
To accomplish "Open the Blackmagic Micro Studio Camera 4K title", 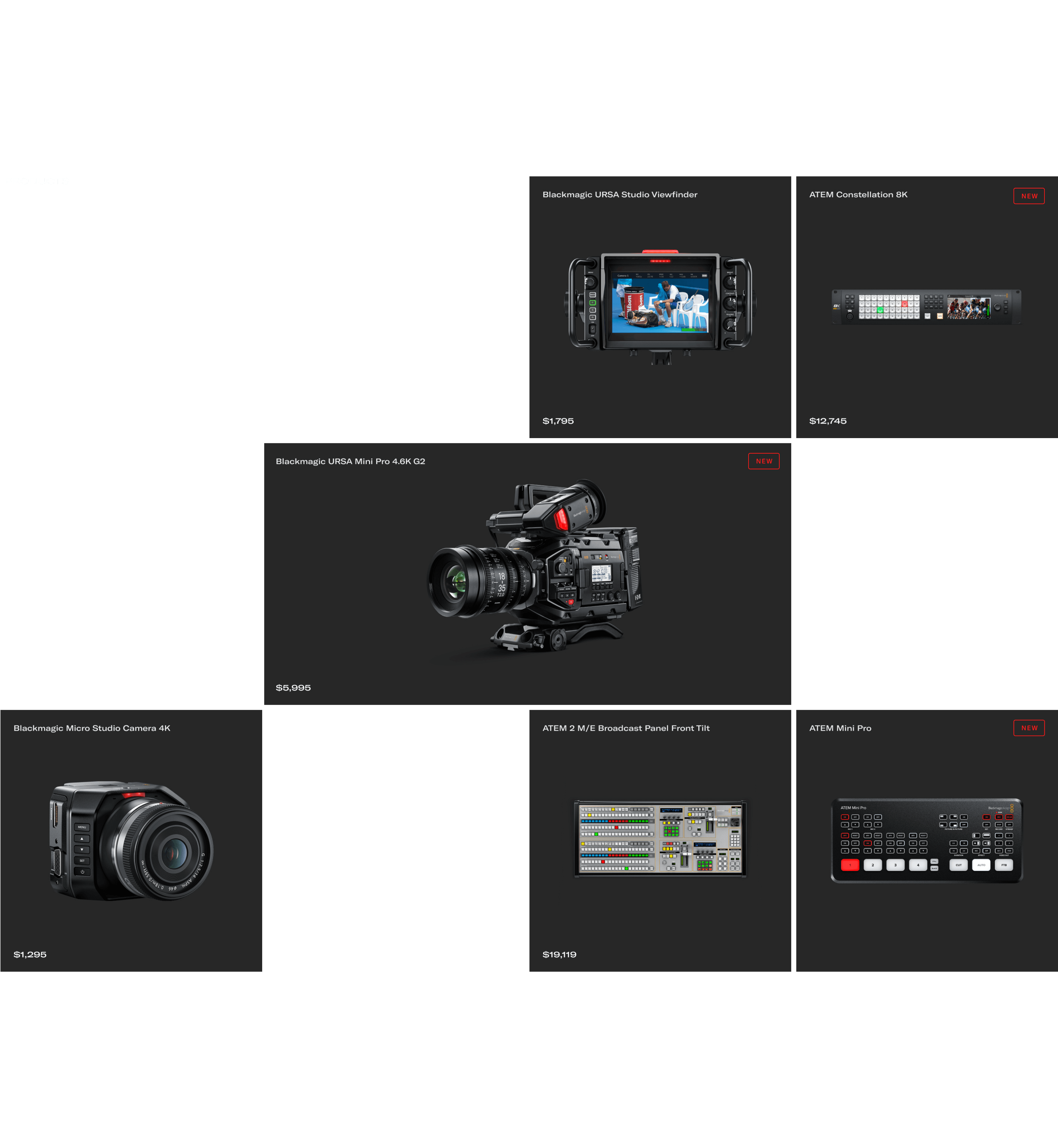I will tap(92, 728).
